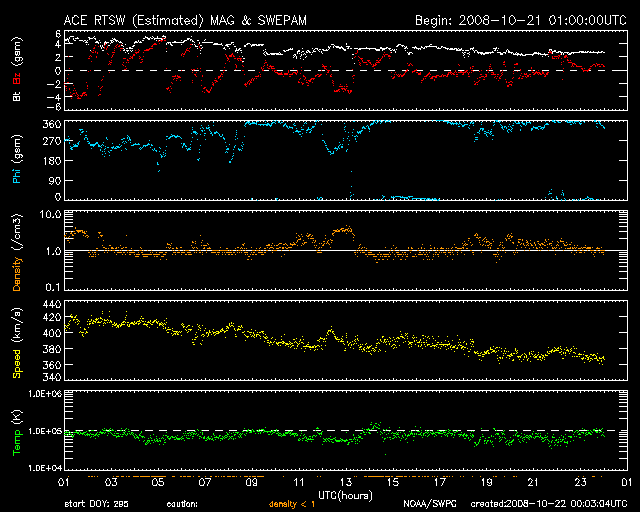This screenshot has width=640, height=512.
Task: Click the NOAA/SWPC credit text
Action: coord(428,504)
